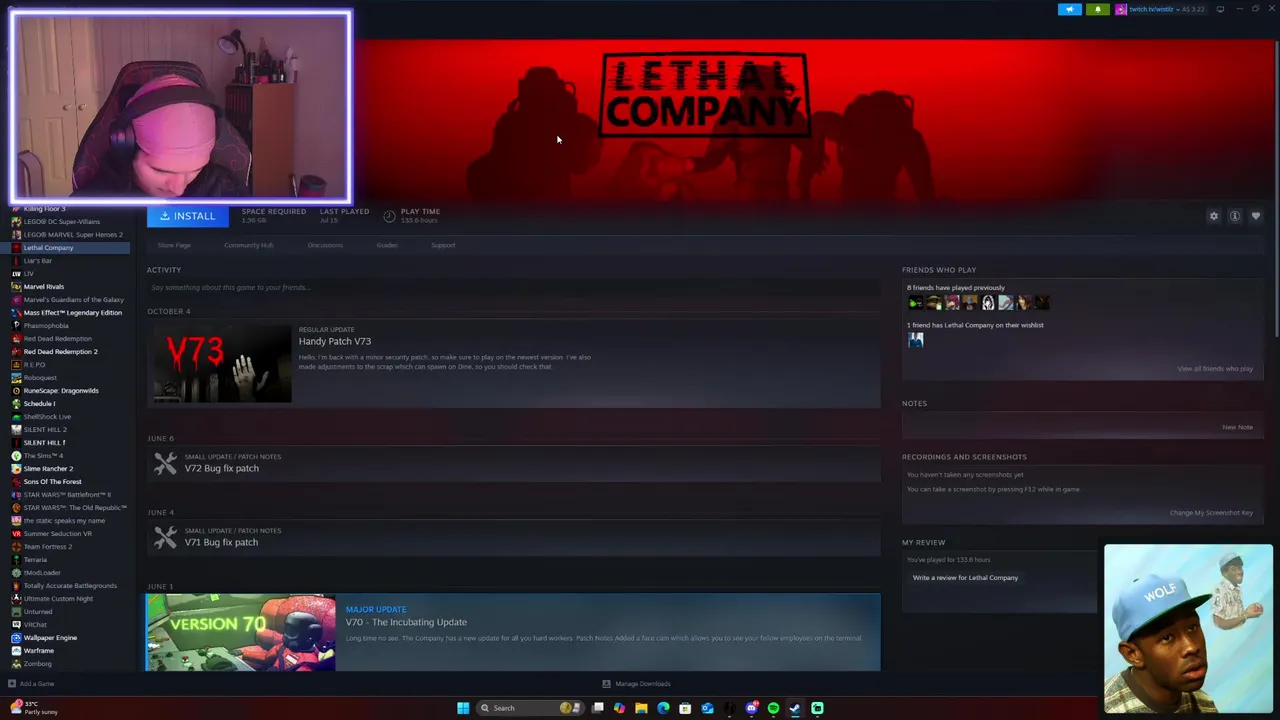Click the Slime Rancher 2 game icon
This screenshot has width=1280, height=720.
(16, 469)
